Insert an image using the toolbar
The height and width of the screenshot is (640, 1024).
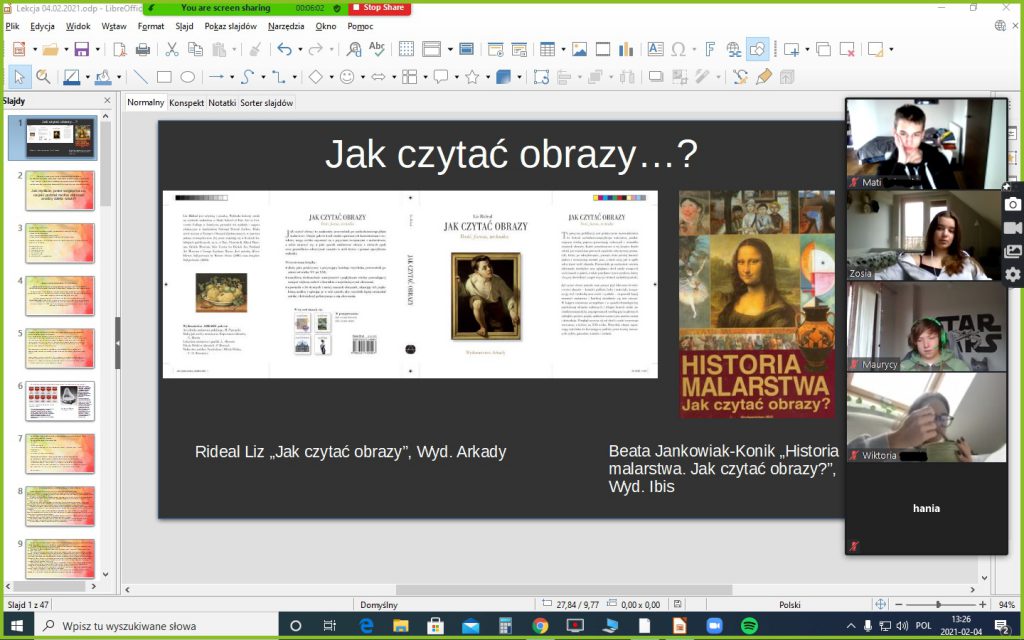click(579, 49)
